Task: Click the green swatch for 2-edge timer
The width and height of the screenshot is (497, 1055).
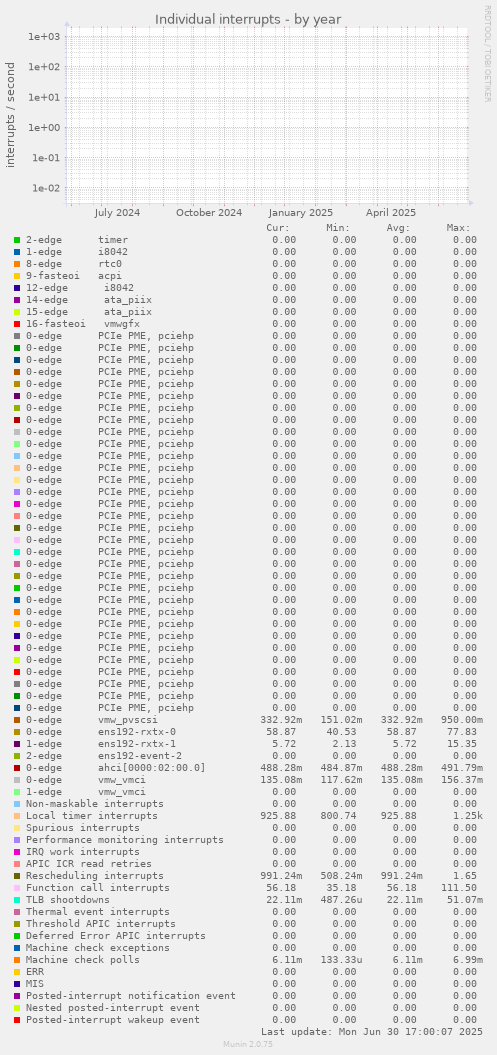Action: 17,240
